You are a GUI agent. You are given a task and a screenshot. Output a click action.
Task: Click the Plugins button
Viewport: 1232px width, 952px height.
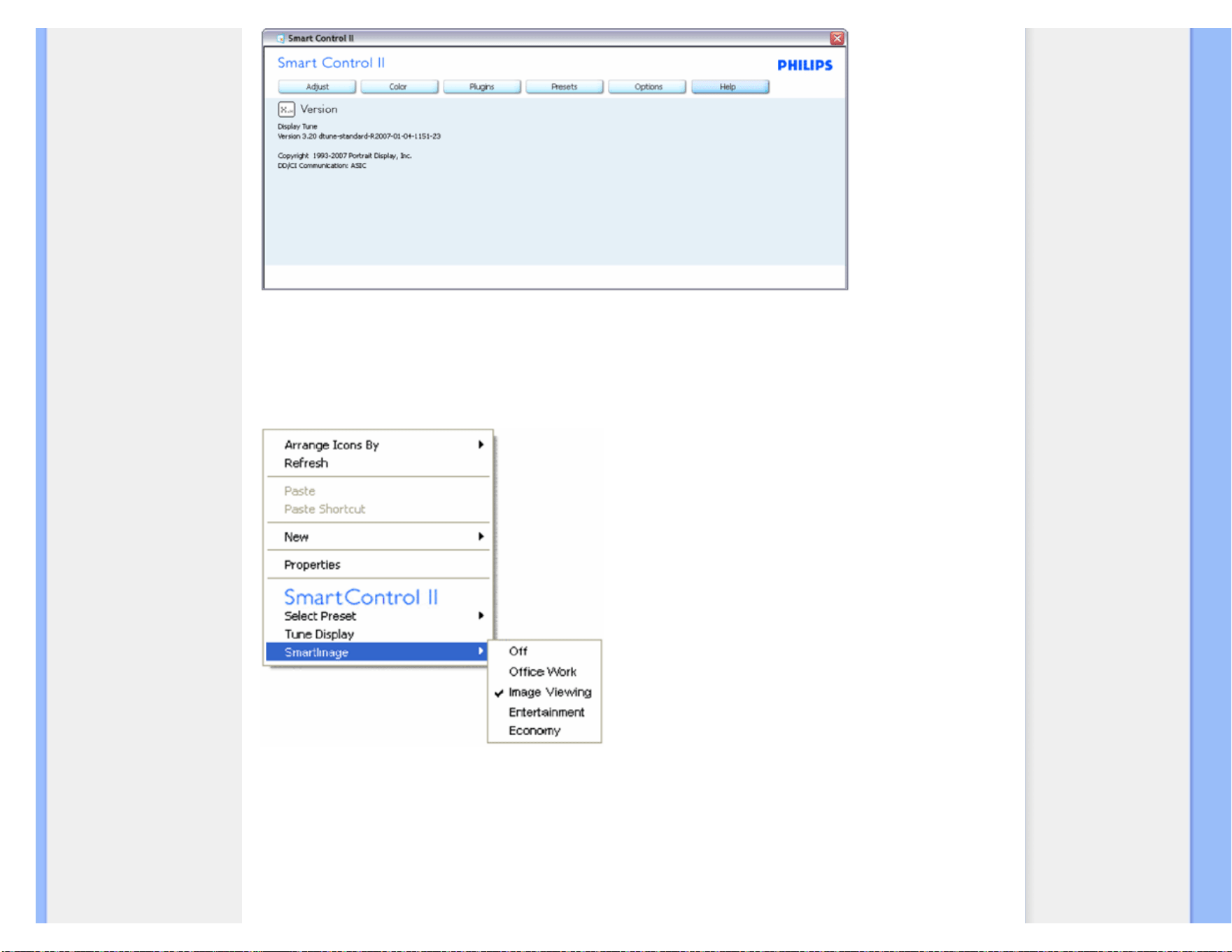click(x=482, y=87)
